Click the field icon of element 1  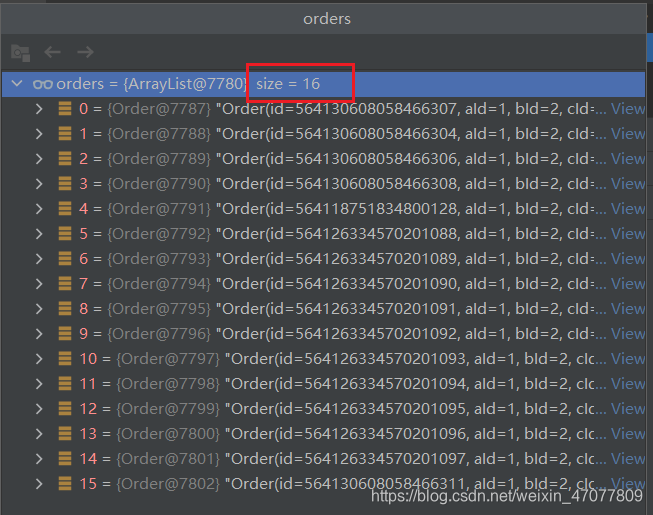click(x=65, y=134)
